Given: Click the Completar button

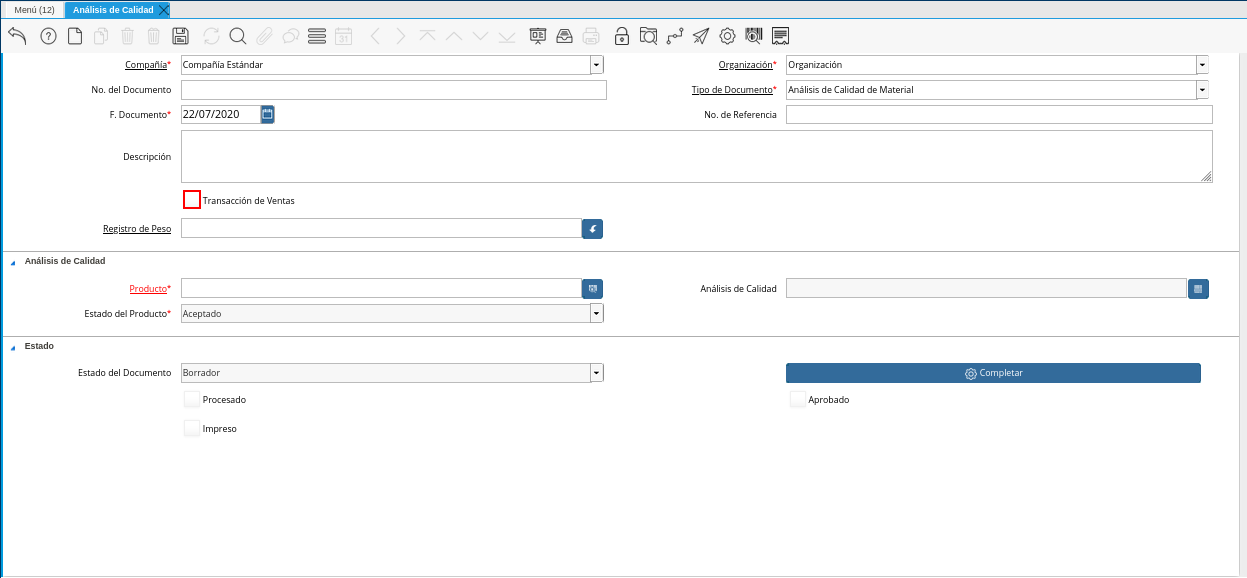Looking at the screenshot, I should click(x=993, y=373).
